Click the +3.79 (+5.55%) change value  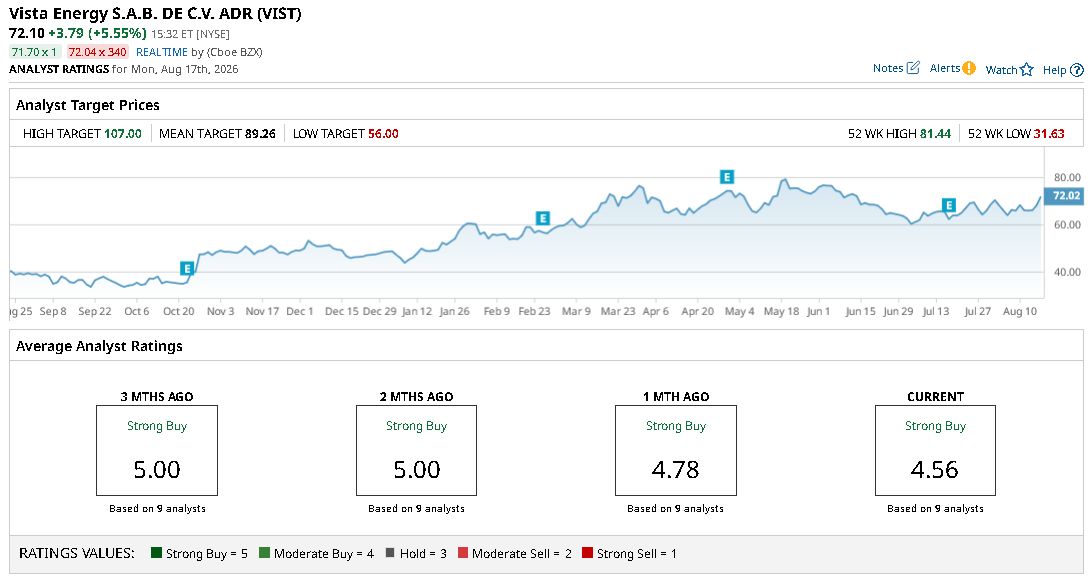(97, 33)
